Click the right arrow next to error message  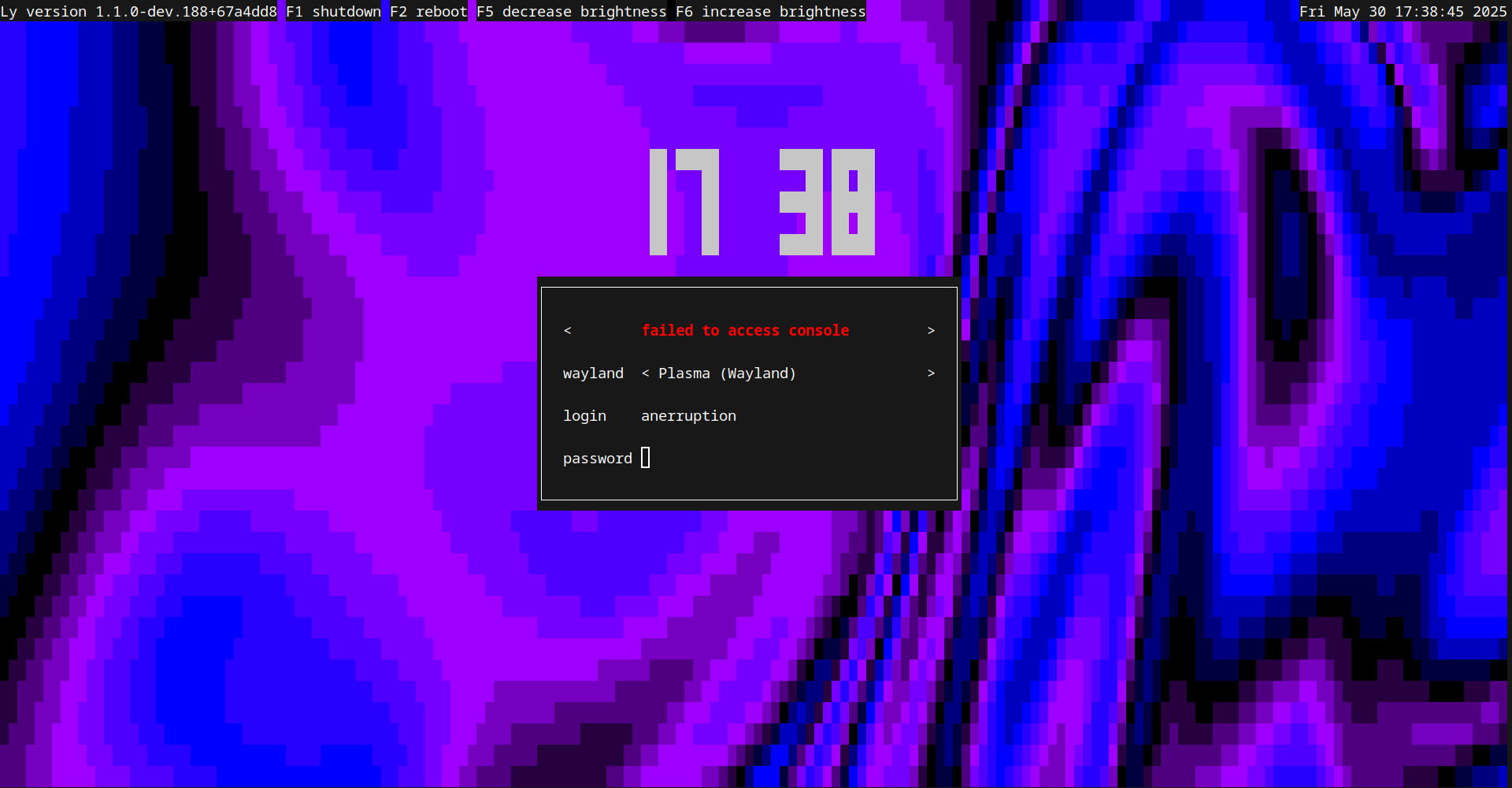click(x=932, y=330)
